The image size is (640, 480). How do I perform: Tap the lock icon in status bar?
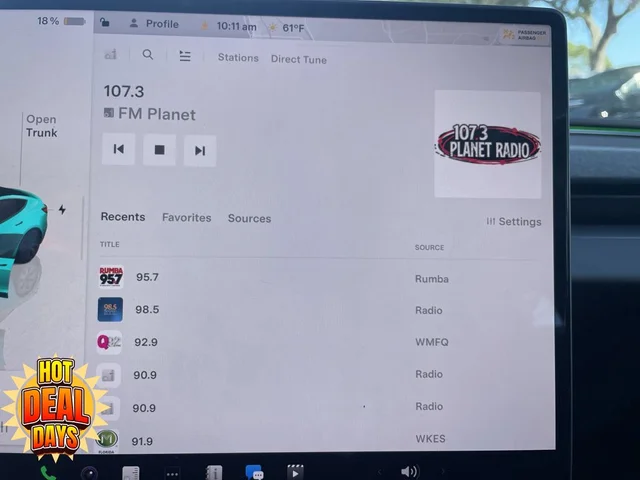105,22
